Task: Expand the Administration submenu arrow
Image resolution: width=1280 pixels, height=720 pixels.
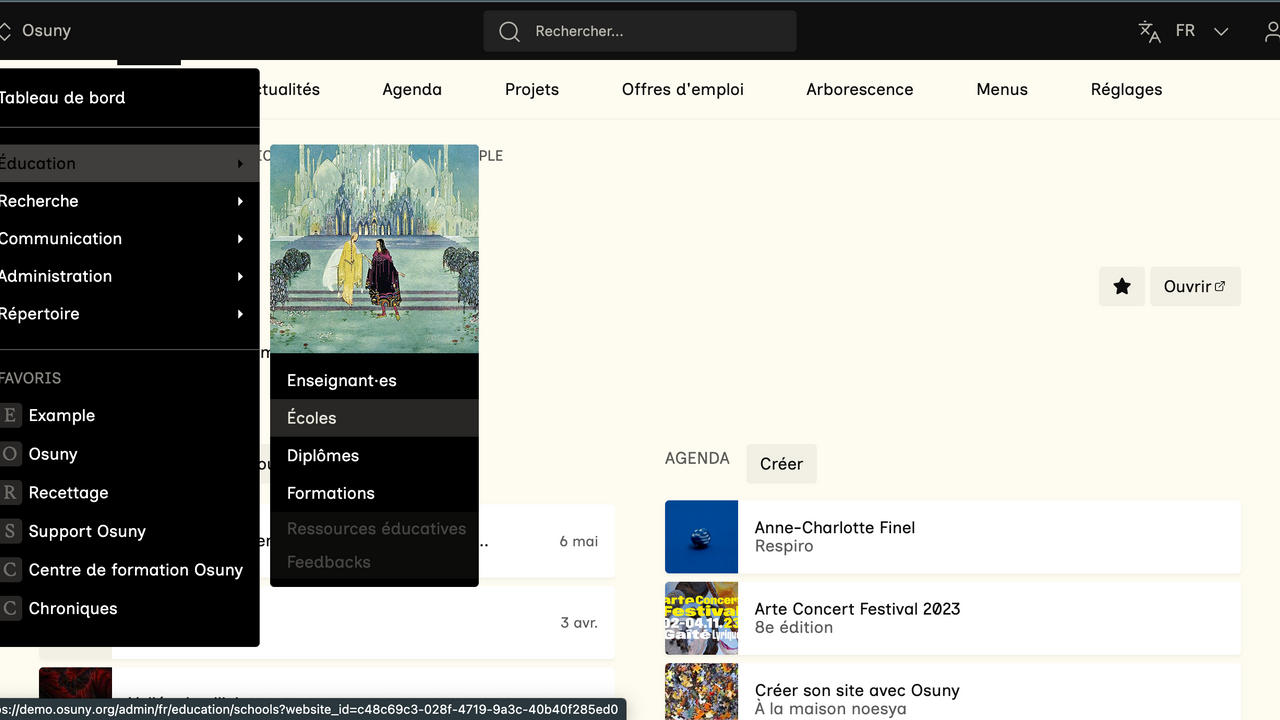Action: tap(240, 276)
